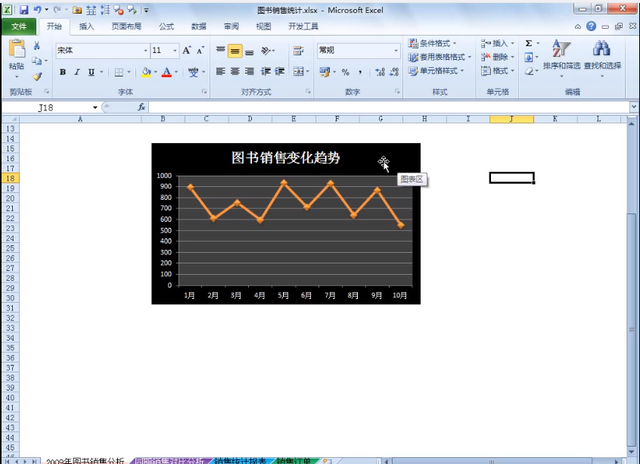Switch to the 插入 ribbon tab

pyautogui.click(x=87, y=27)
